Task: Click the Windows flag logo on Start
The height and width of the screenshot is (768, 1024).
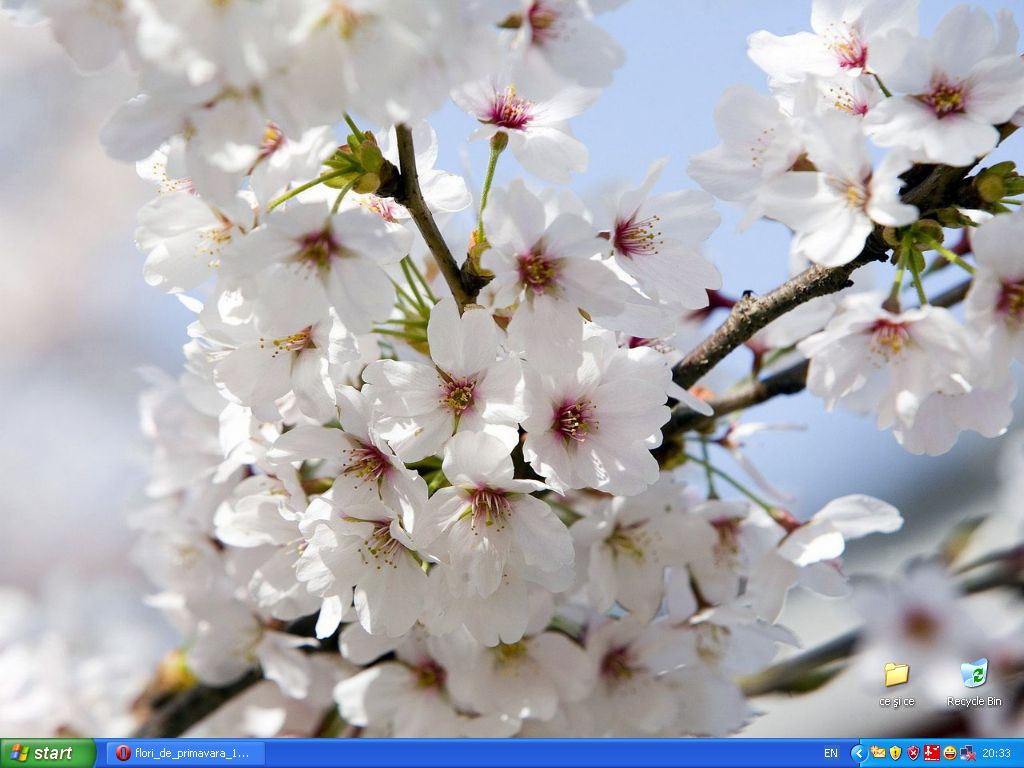Action: pyautogui.click(x=19, y=753)
